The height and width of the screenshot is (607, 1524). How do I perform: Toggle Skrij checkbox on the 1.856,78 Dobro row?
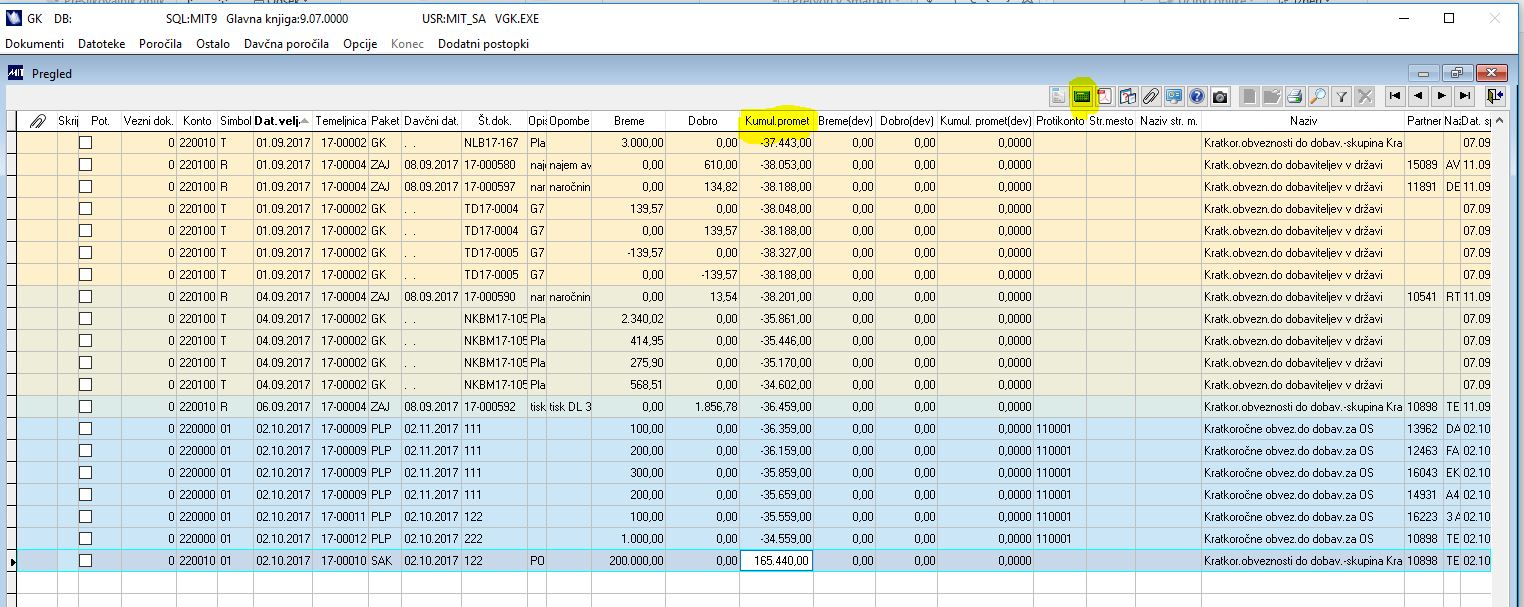(85, 407)
